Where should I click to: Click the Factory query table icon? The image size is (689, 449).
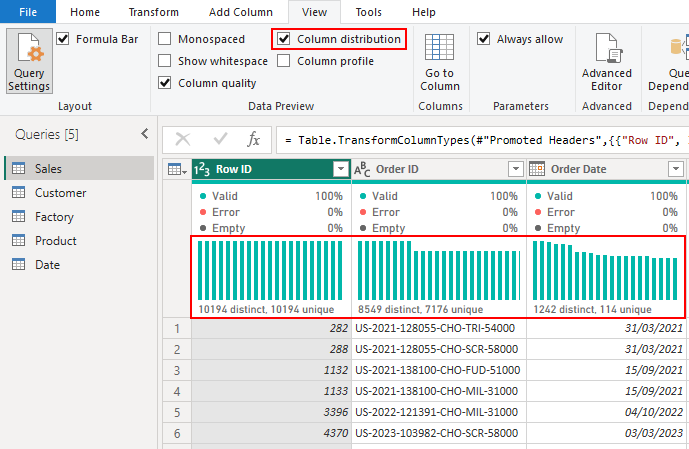pos(18,217)
